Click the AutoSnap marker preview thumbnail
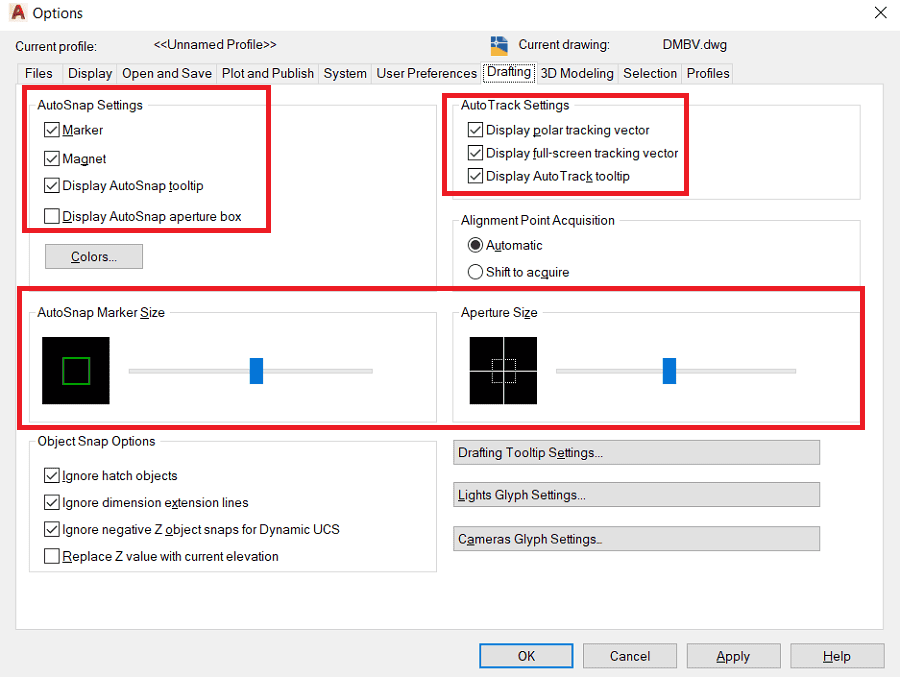Screen dimensions: 900x677 [76, 370]
